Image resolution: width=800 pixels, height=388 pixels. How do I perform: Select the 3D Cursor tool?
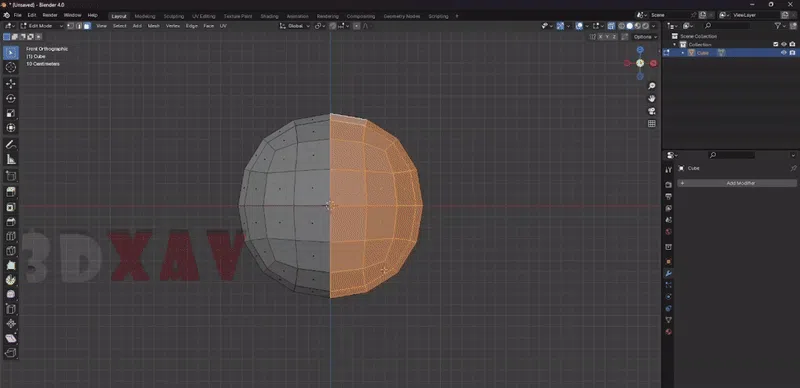click(11, 67)
